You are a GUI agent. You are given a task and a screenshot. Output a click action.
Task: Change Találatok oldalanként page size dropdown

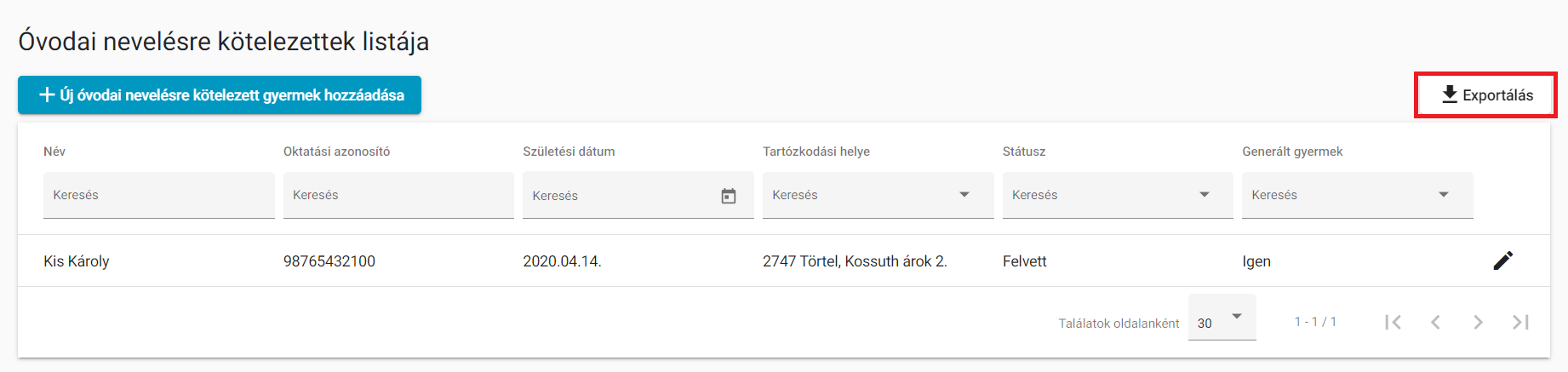[1222, 318]
